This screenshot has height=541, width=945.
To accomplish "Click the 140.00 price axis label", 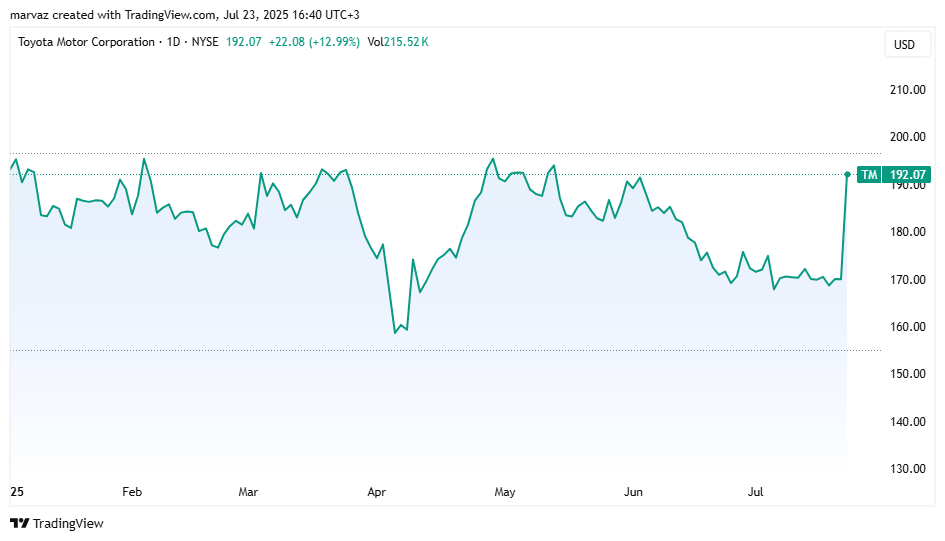I will (x=908, y=422).
